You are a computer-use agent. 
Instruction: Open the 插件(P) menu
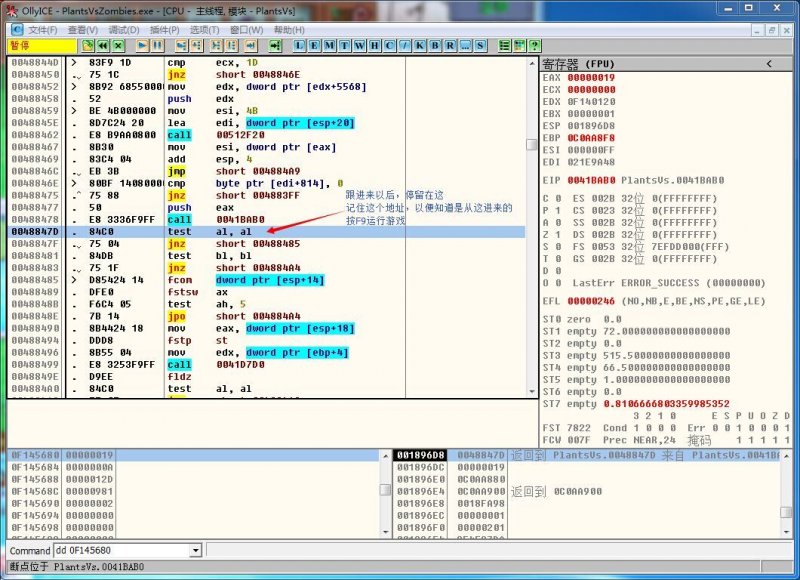[164, 30]
